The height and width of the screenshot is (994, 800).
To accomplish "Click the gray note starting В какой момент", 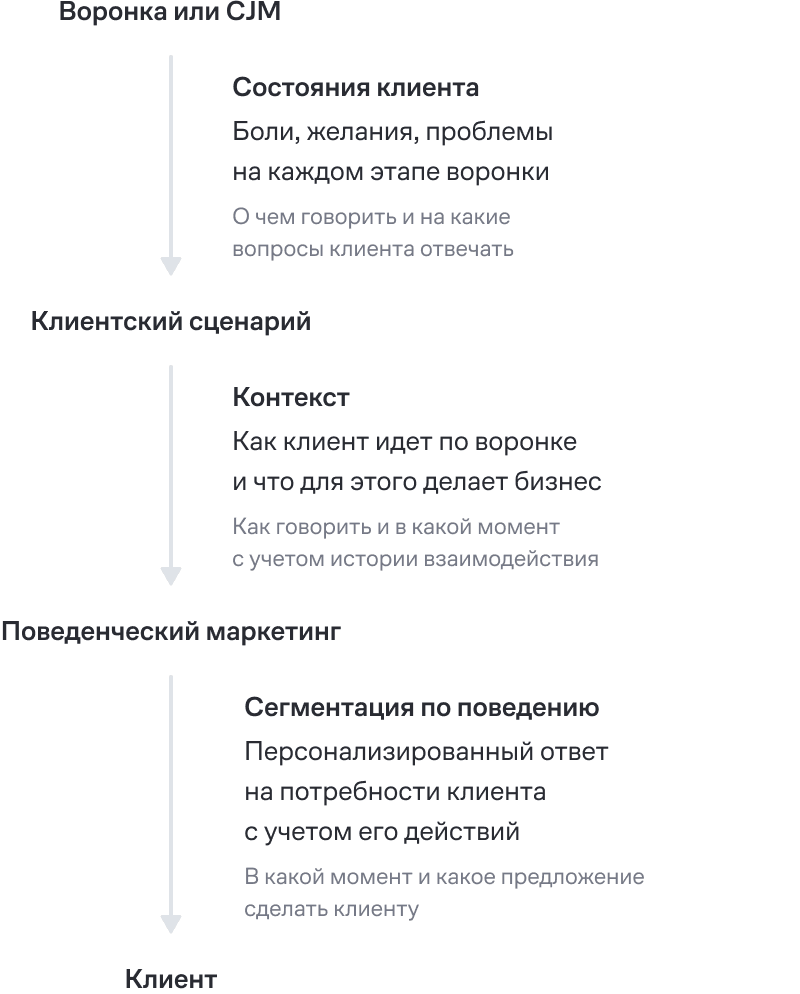I will (444, 893).
